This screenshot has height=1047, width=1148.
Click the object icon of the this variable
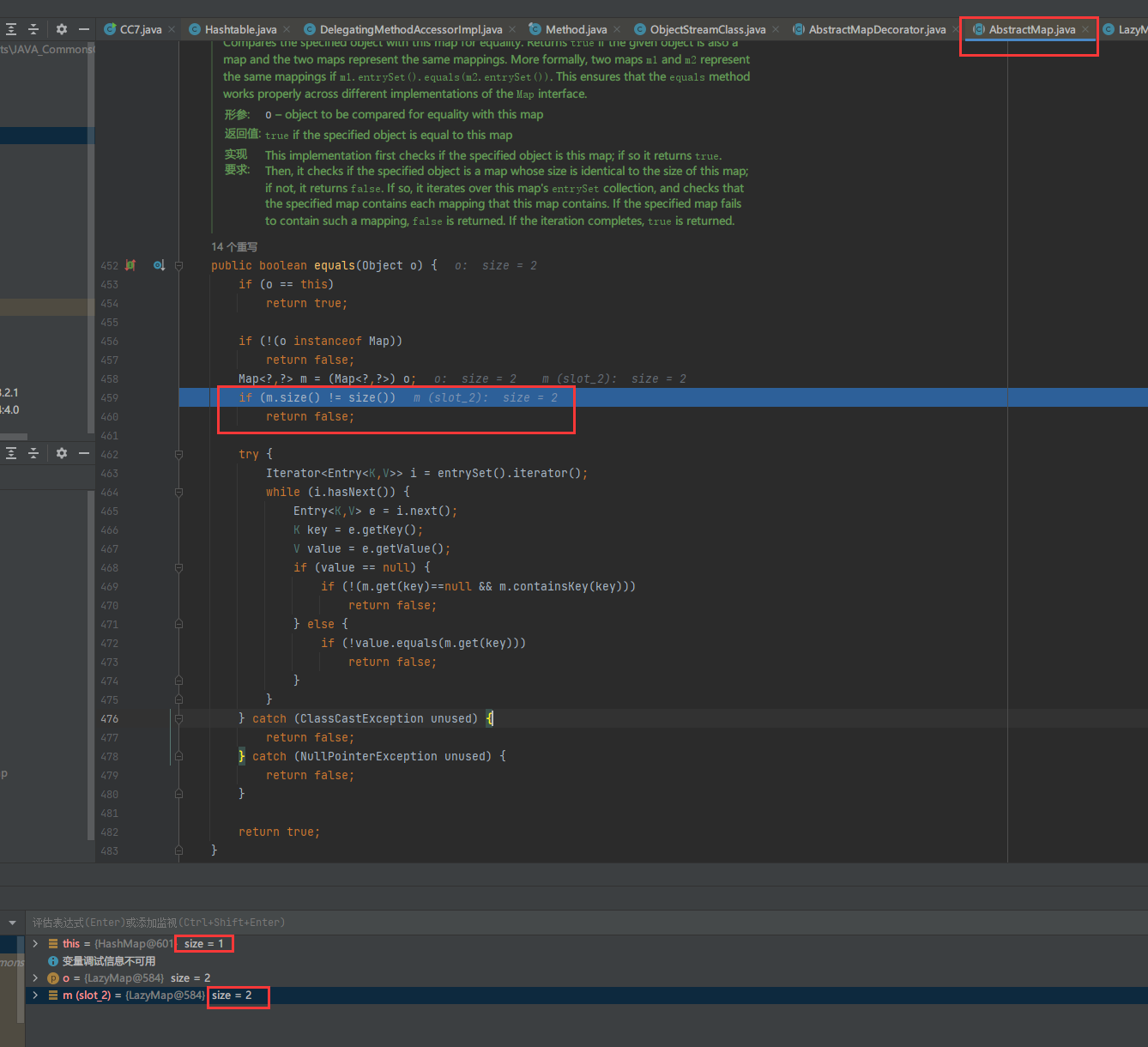53,944
